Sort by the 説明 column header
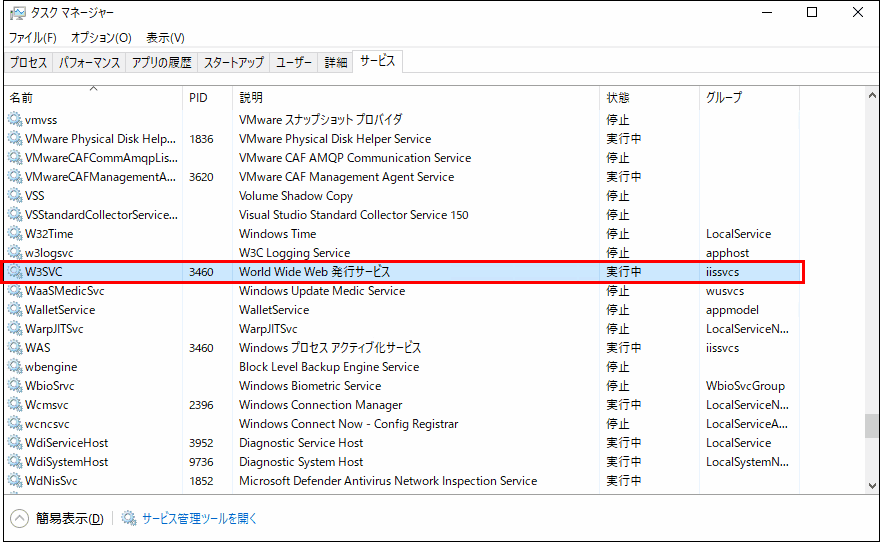Image resolution: width=880 pixels, height=542 pixels. 416,98
